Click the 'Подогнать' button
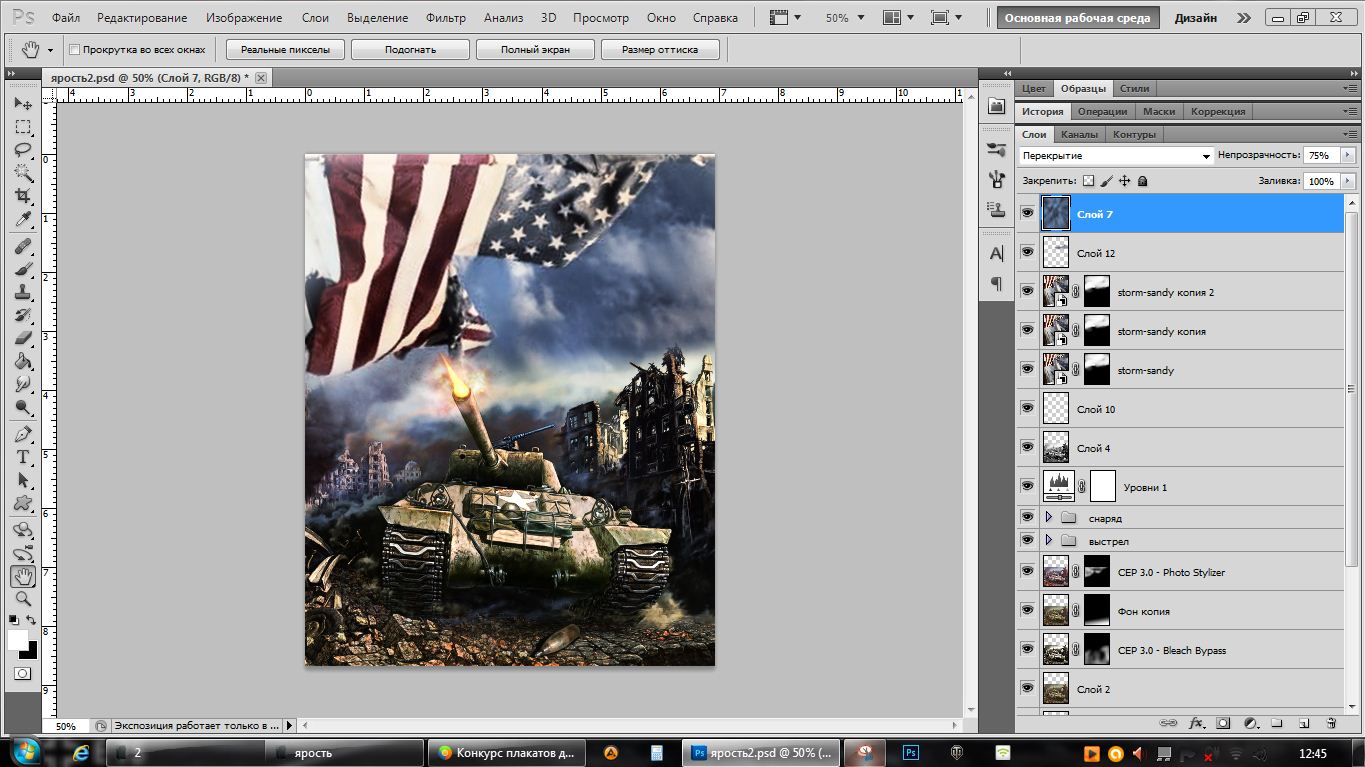 pos(410,50)
